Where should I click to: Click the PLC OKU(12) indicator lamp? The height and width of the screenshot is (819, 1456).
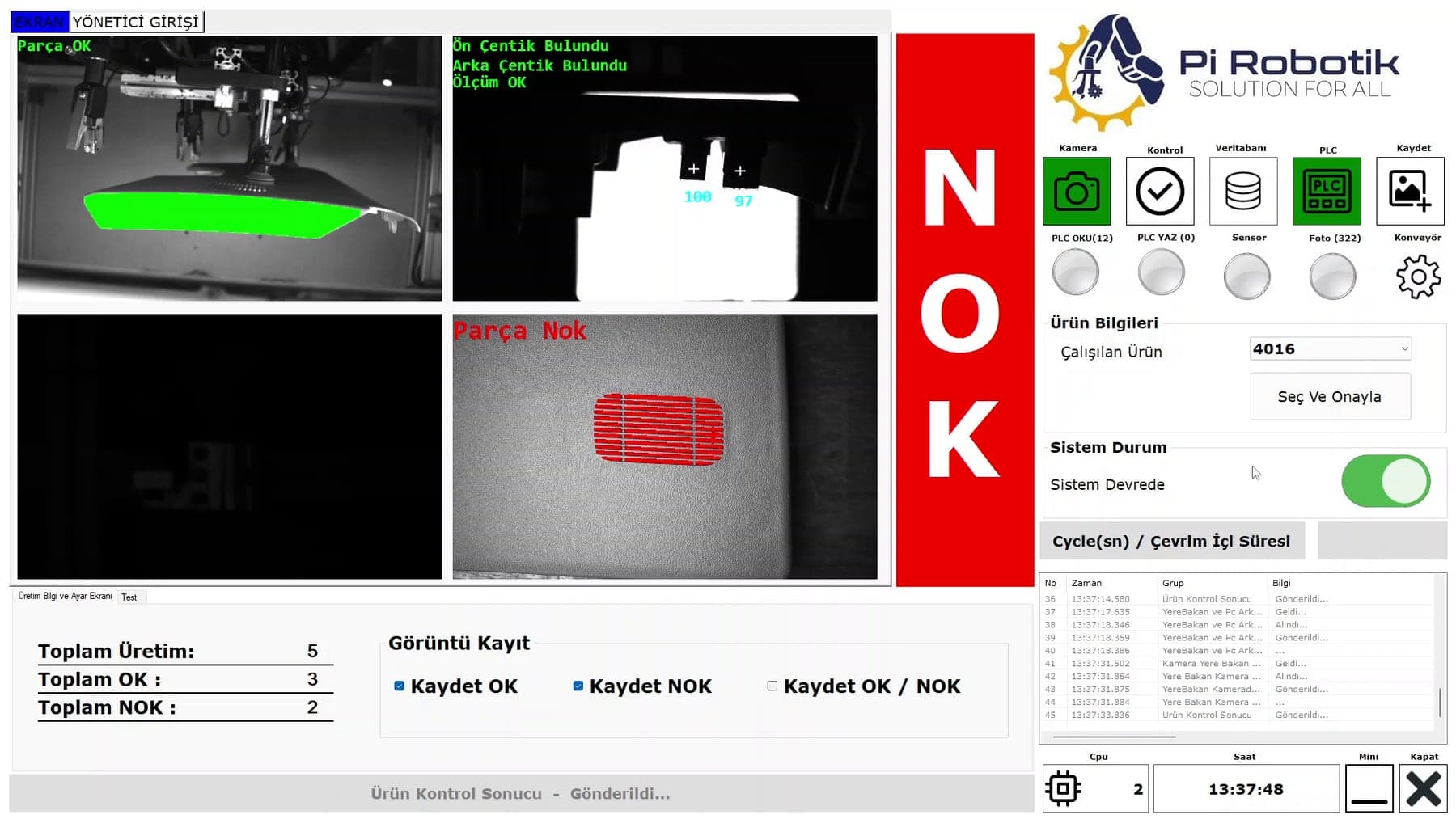[x=1076, y=272]
